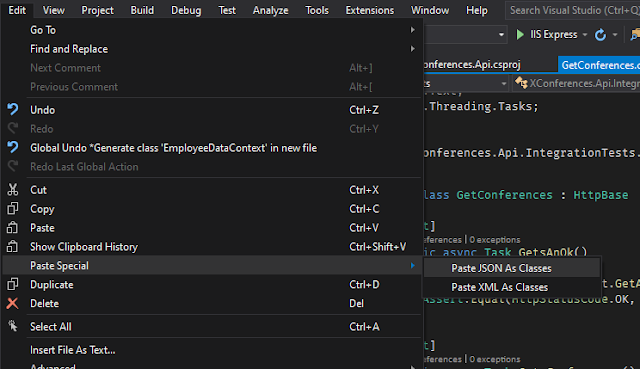Select Find and Replace entry
This screenshot has height=369, width=640.
tap(211, 49)
